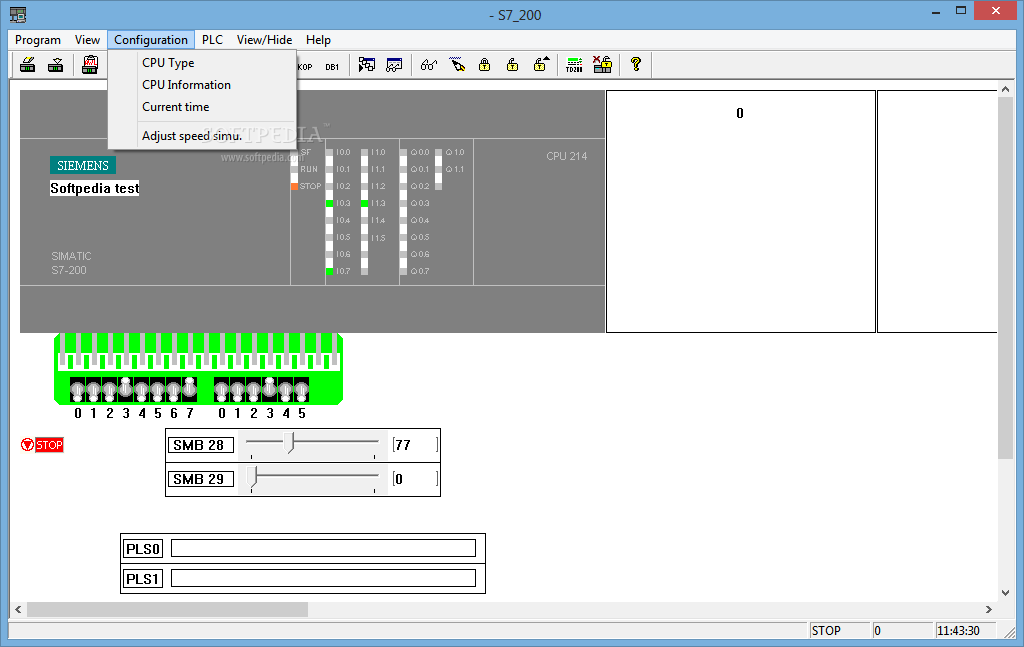The height and width of the screenshot is (647, 1024).
Task: Open the PLC menu
Action: click(212, 40)
